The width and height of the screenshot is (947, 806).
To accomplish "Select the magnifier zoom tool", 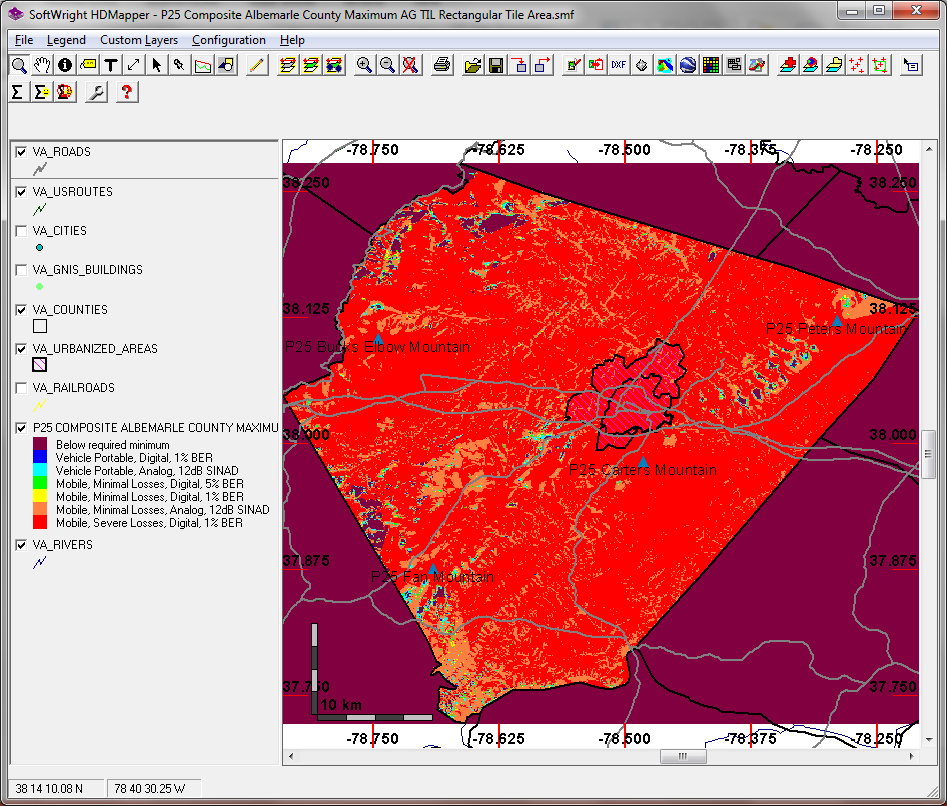I will [x=19, y=65].
